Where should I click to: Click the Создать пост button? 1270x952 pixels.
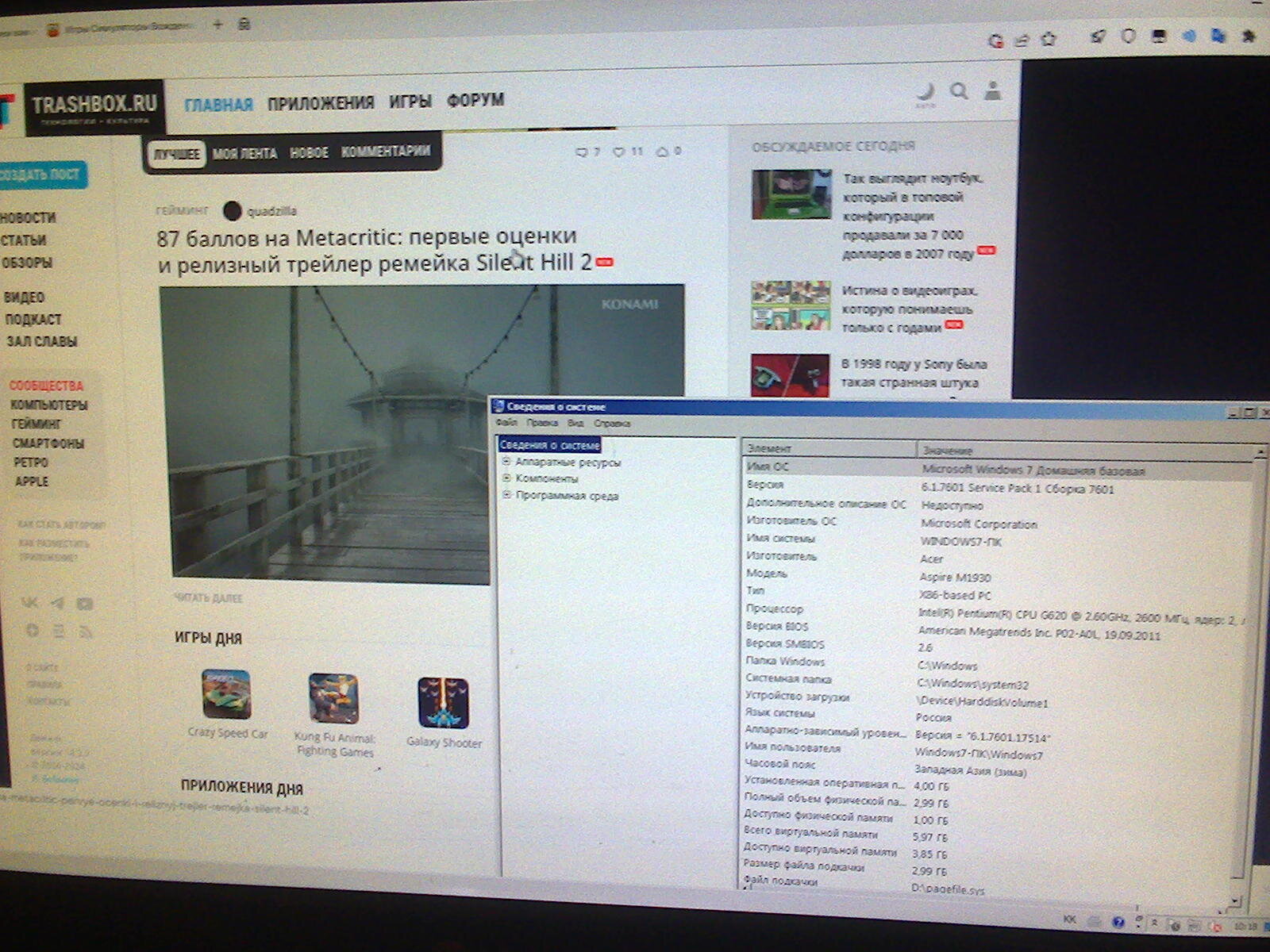click(41, 175)
